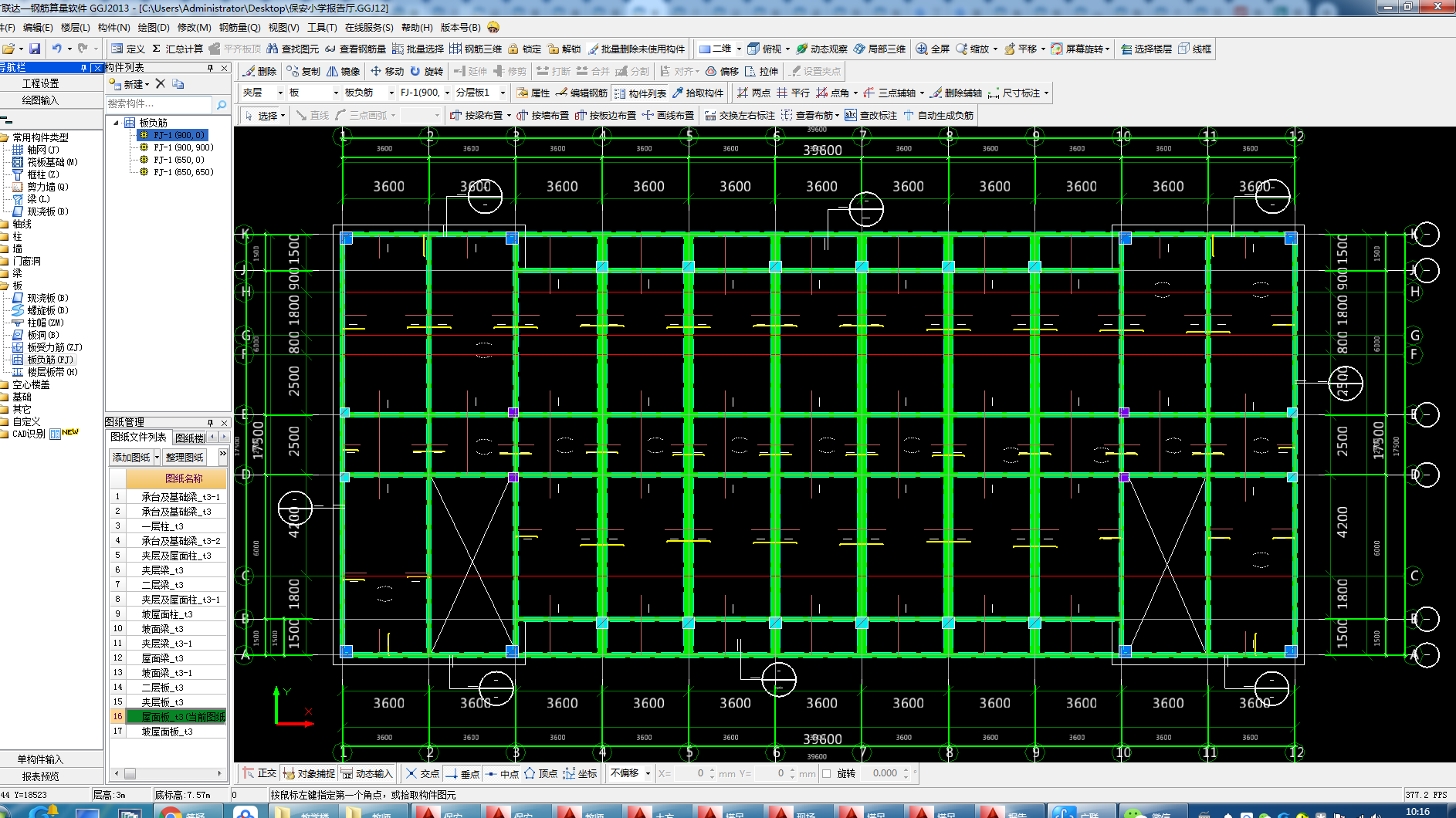Image resolution: width=1456 pixels, height=818 pixels.
Task: Open the 楼层(L) menu
Action: 76,27
